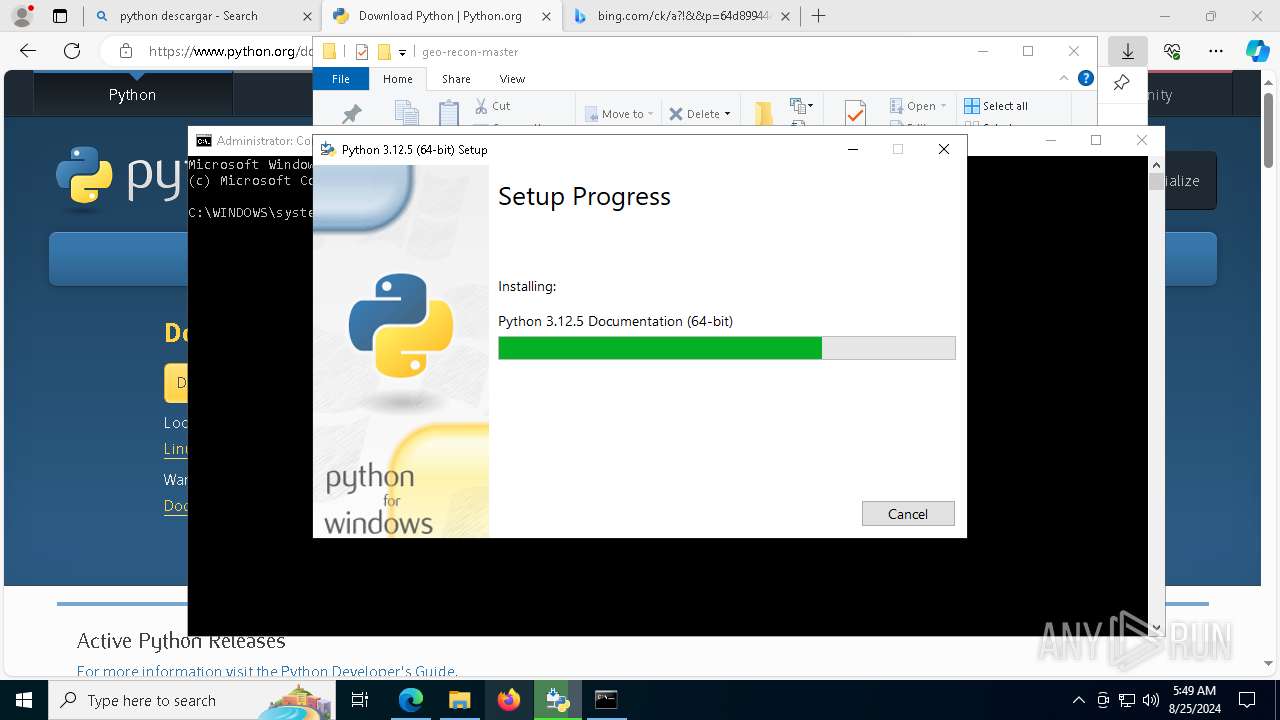This screenshot has width=1280, height=720.
Task: Switch to Home ribbon tab in File Explorer
Action: (x=398, y=79)
